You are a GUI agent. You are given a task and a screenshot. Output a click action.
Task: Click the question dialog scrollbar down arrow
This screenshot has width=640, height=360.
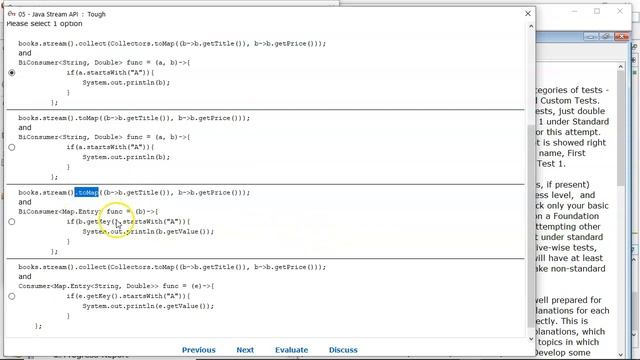pos(531,338)
